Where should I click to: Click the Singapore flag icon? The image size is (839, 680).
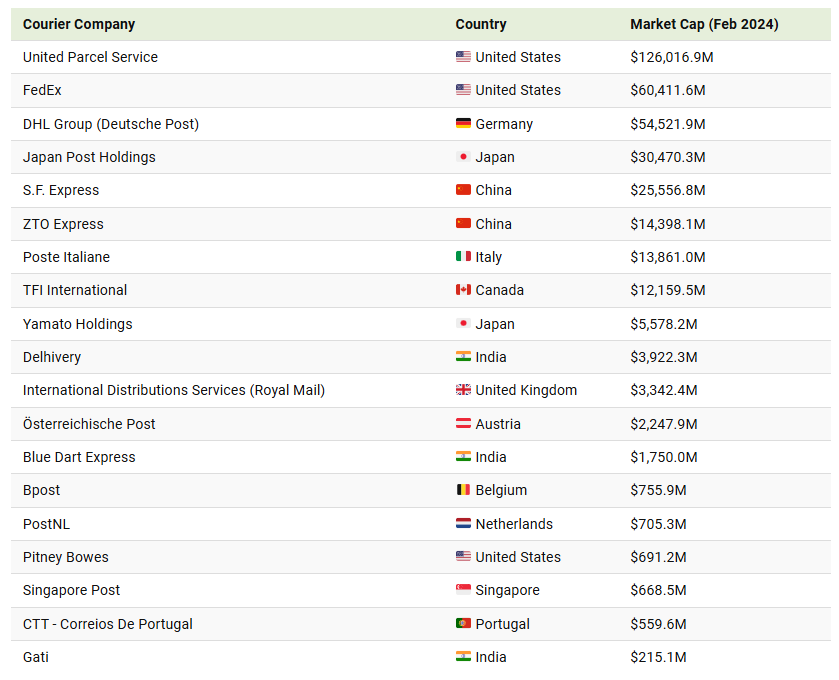(x=463, y=590)
